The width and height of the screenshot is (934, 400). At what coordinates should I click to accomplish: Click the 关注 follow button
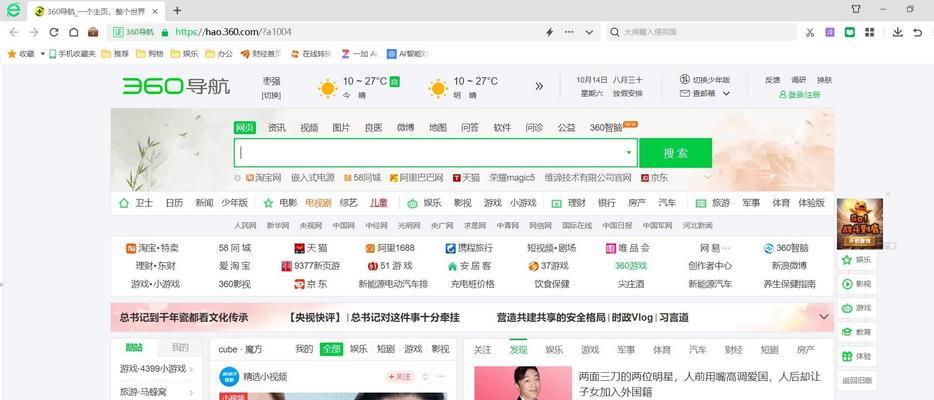400,376
